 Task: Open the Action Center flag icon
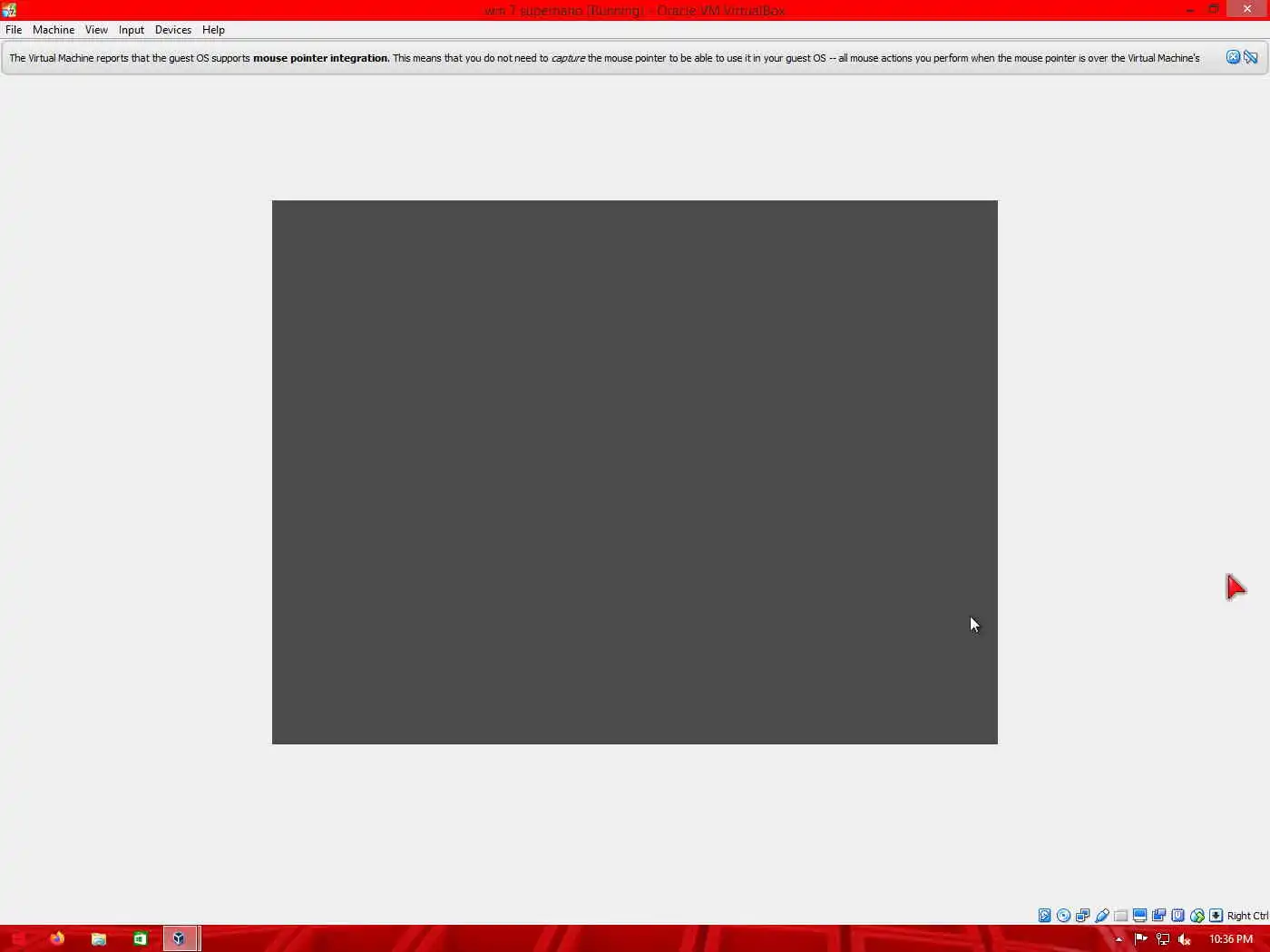click(x=1141, y=939)
